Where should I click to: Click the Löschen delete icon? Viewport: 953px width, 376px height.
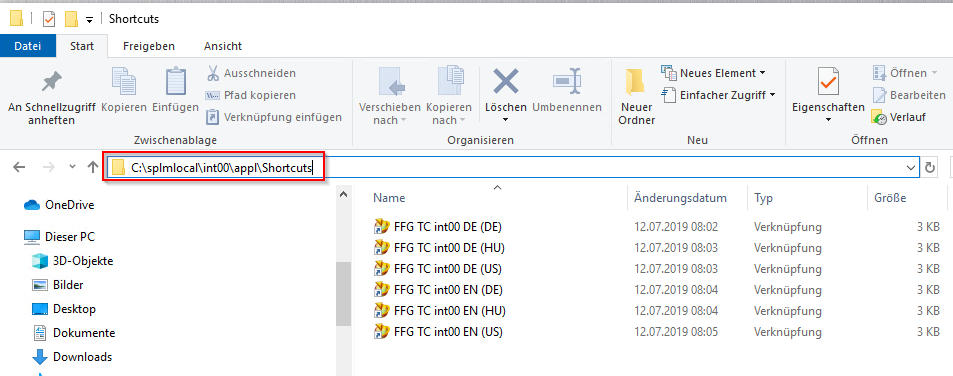point(505,81)
